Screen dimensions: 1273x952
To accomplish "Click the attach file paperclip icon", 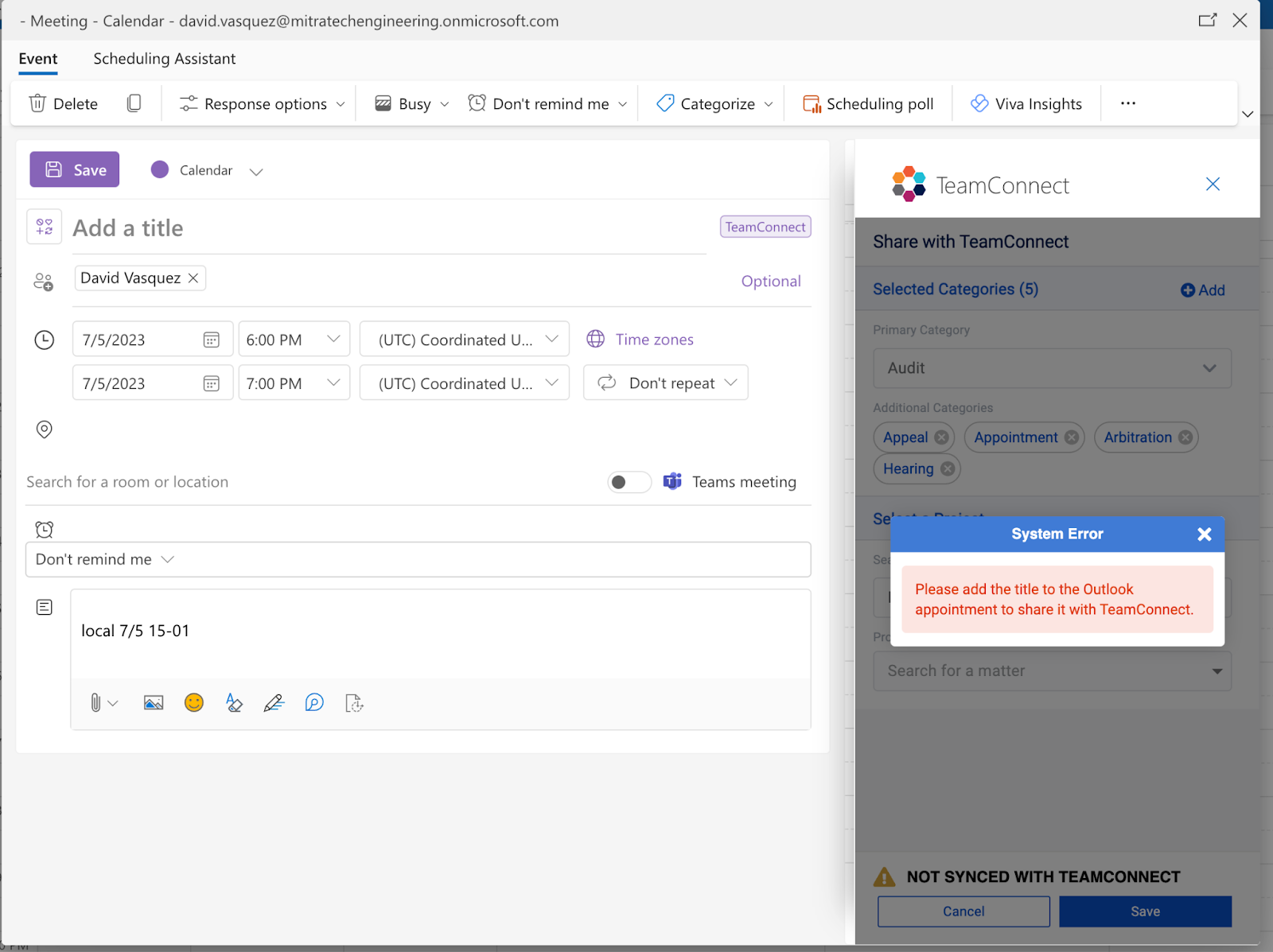I will point(95,703).
